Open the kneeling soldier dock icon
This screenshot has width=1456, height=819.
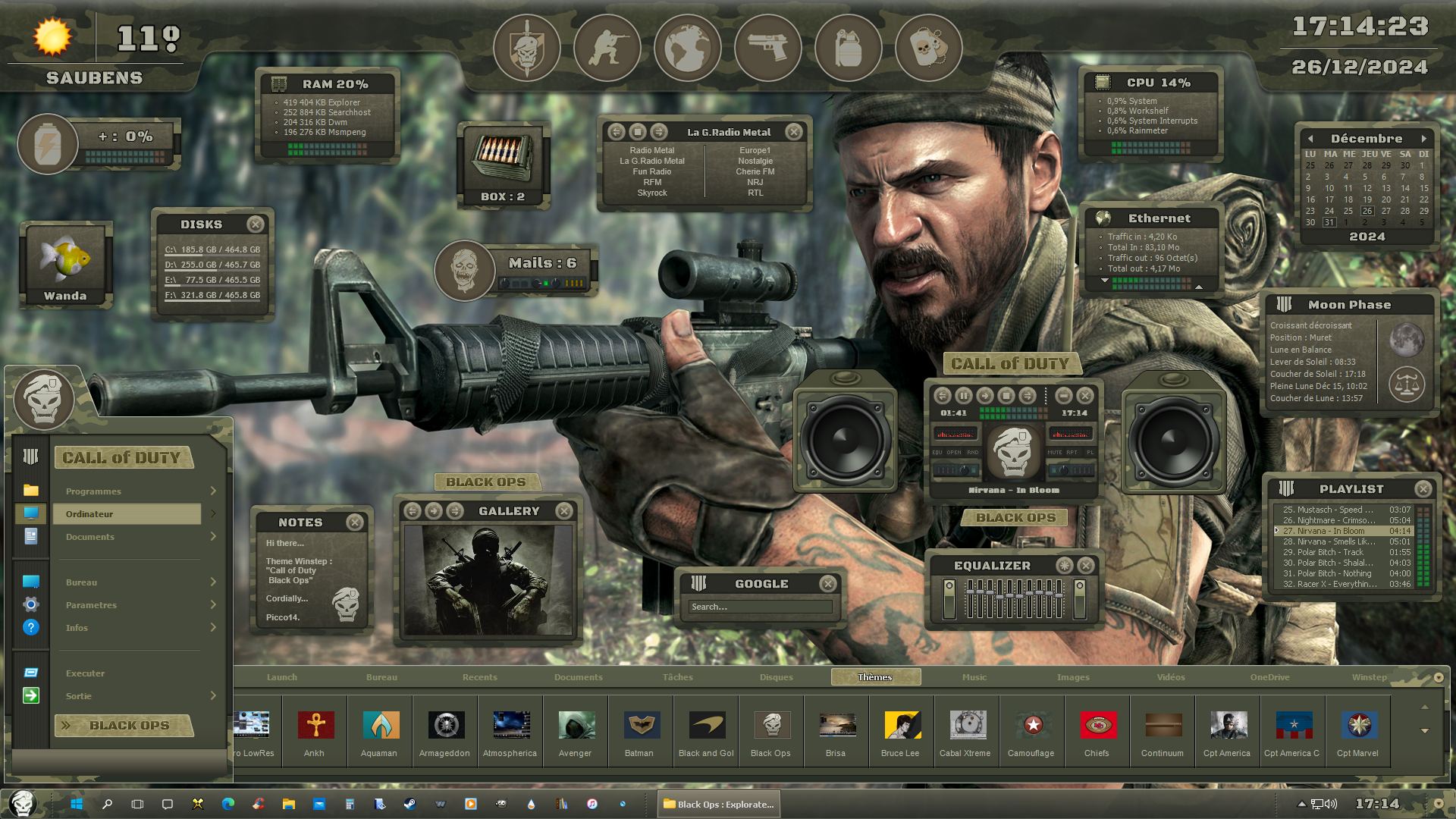pyautogui.click(x=607, y=49)
